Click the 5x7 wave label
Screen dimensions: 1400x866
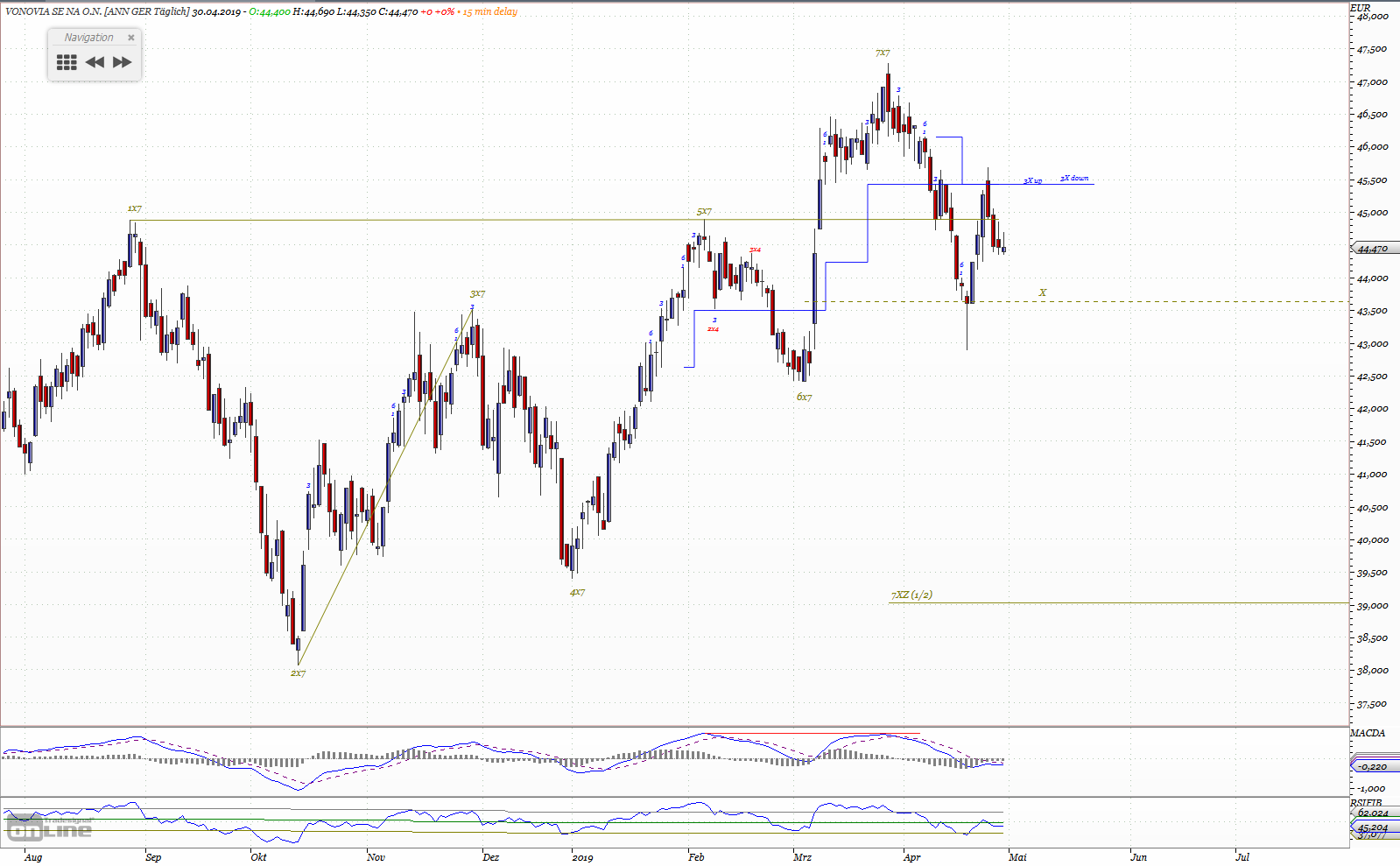(x=704, y=211)
